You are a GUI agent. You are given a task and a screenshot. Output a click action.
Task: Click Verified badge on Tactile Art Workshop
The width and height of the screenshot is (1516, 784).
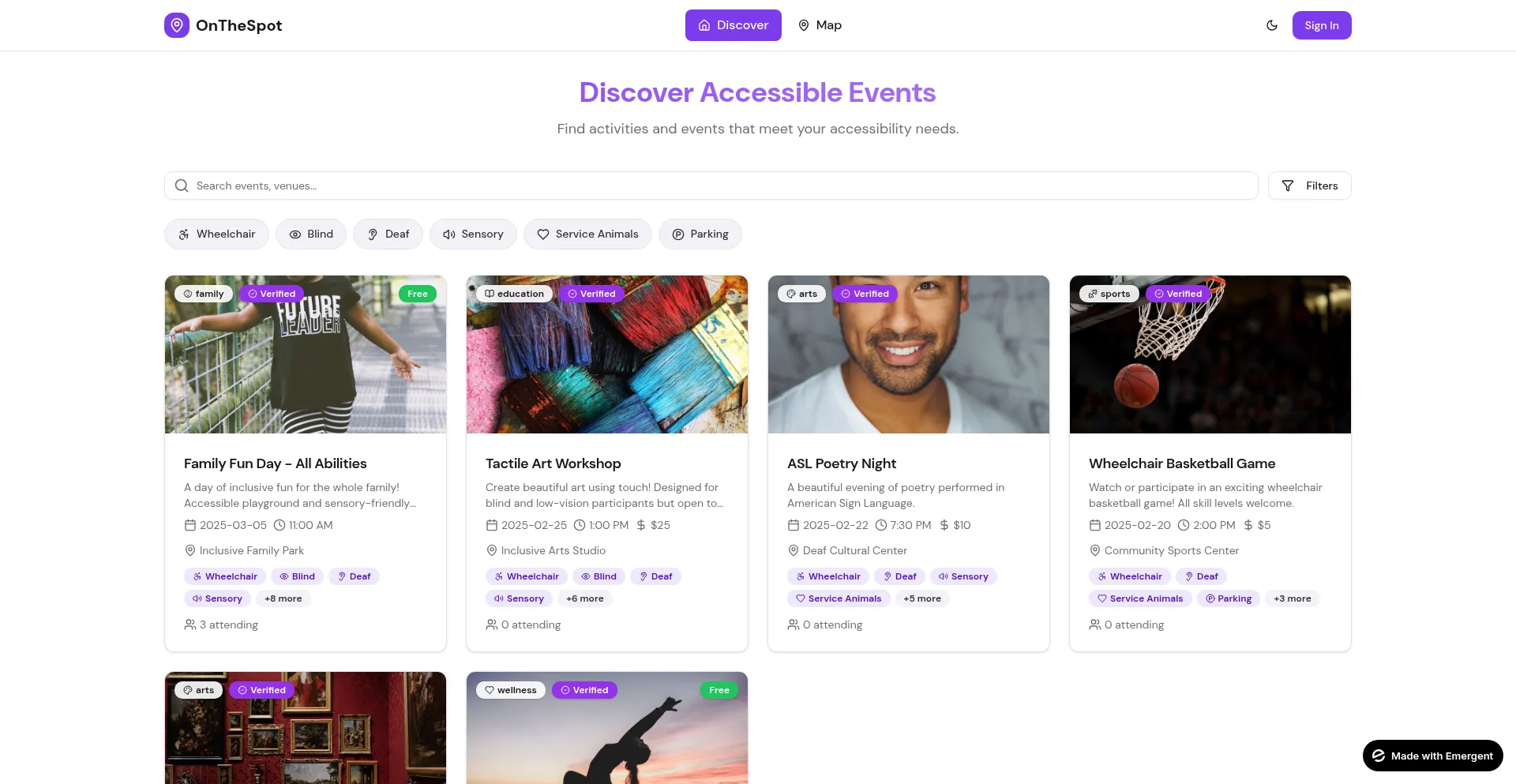pyautogui.click(x=591, y=294)
